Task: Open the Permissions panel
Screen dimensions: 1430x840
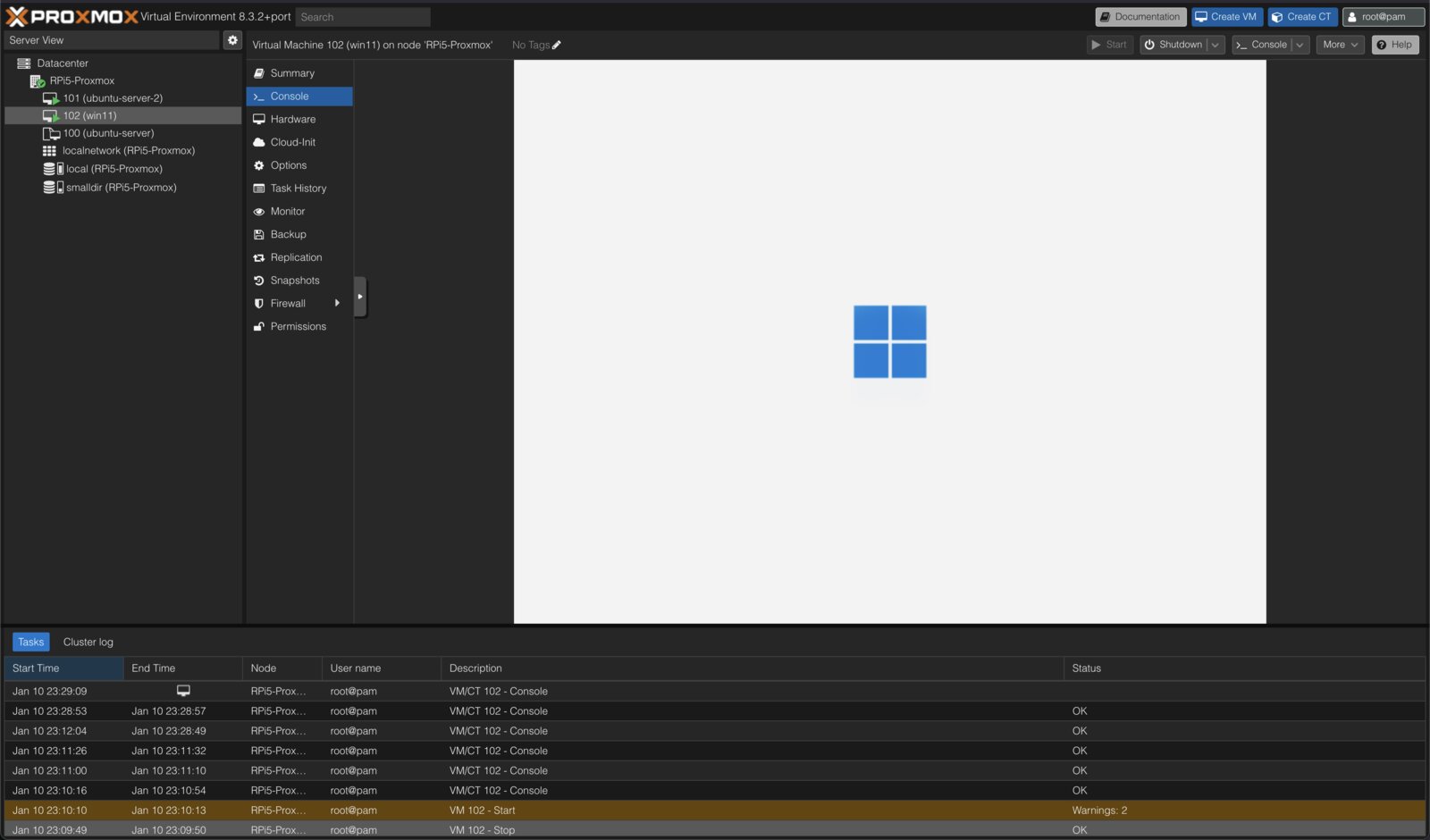Action: [299, 327]
